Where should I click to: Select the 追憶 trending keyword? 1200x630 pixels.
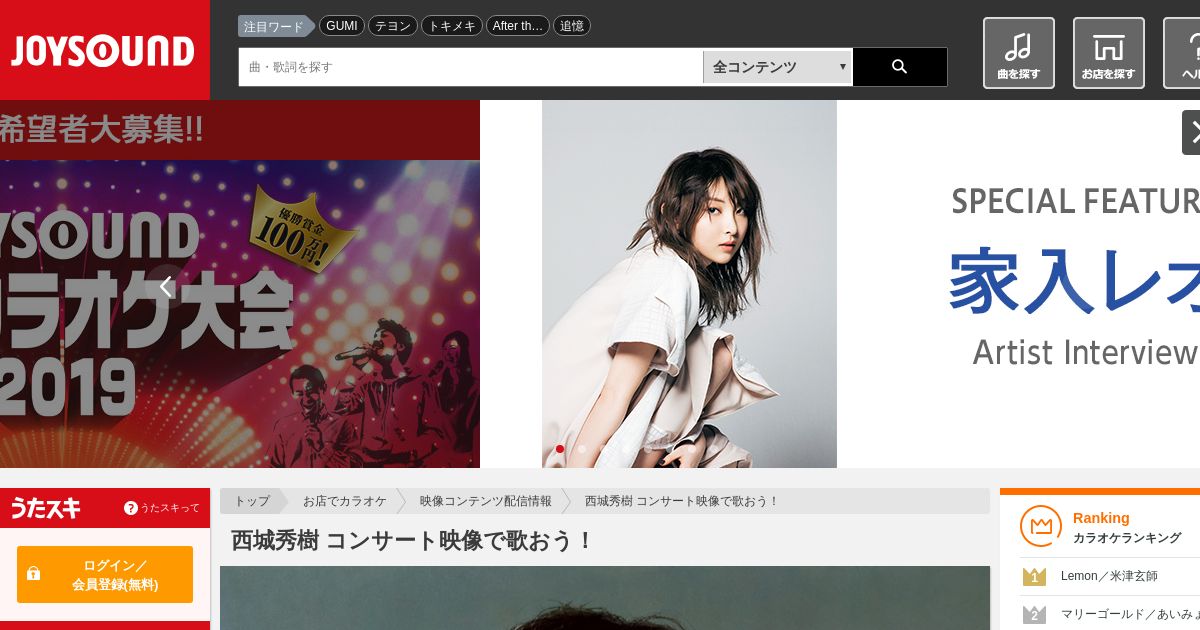coord(572,26)
